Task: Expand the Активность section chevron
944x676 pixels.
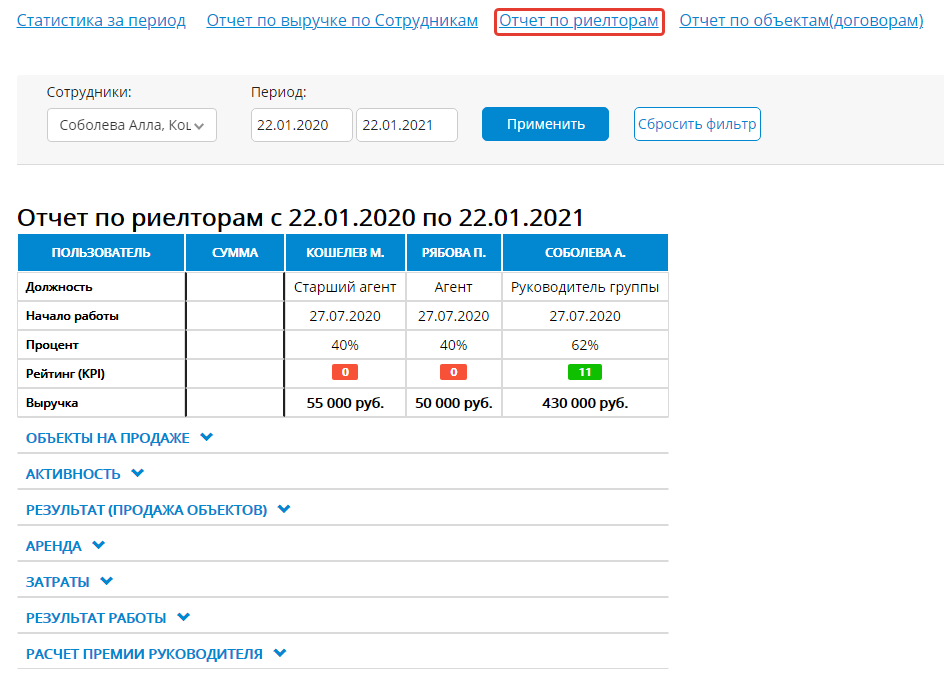Action: [x=137, y=474]
